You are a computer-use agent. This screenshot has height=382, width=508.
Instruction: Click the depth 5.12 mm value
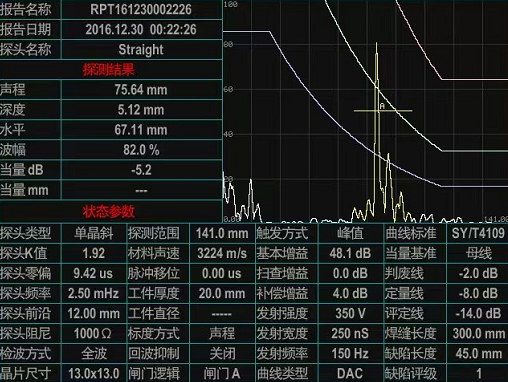[x=141, y=110]
